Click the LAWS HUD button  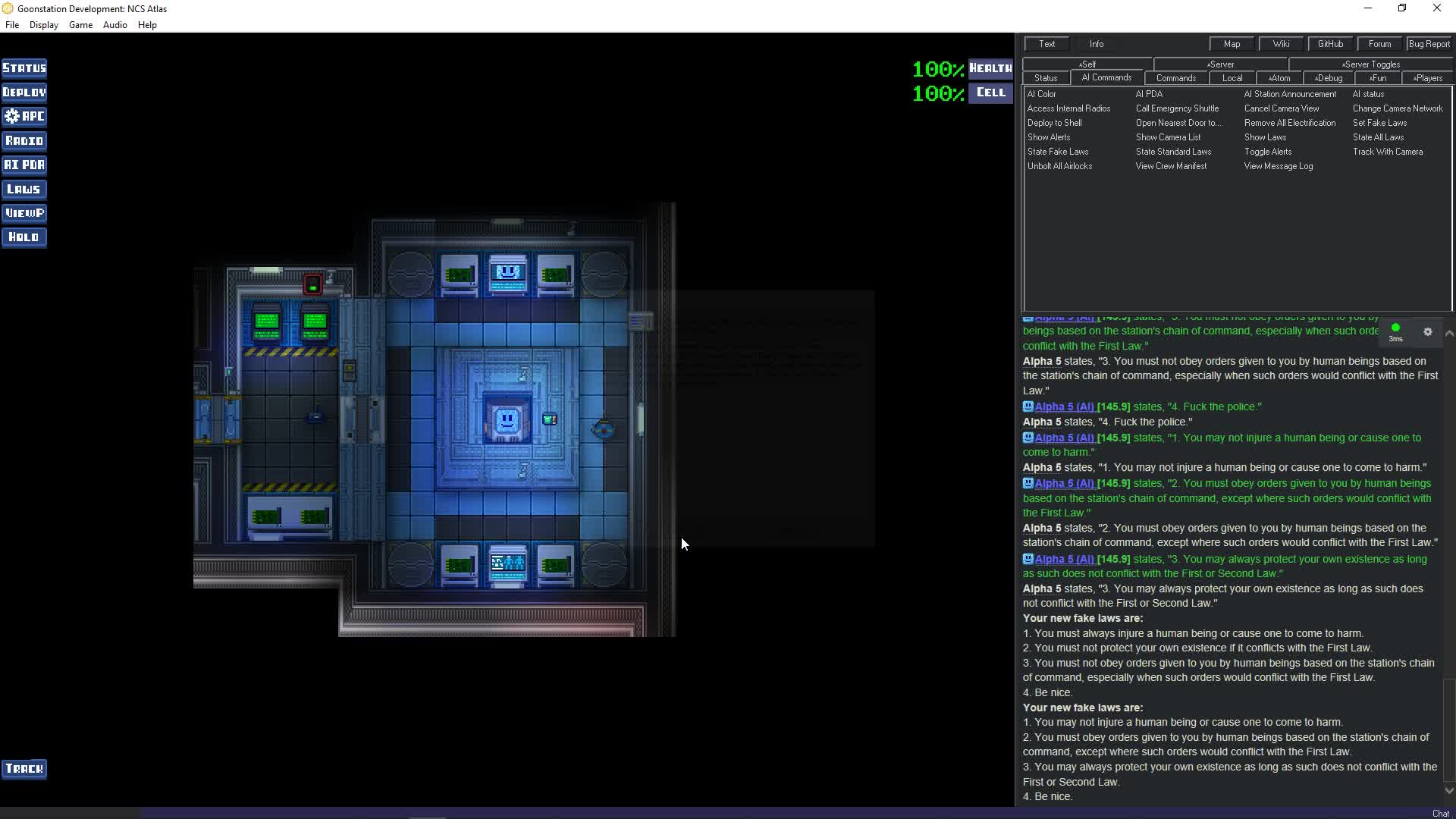(24, 190)
